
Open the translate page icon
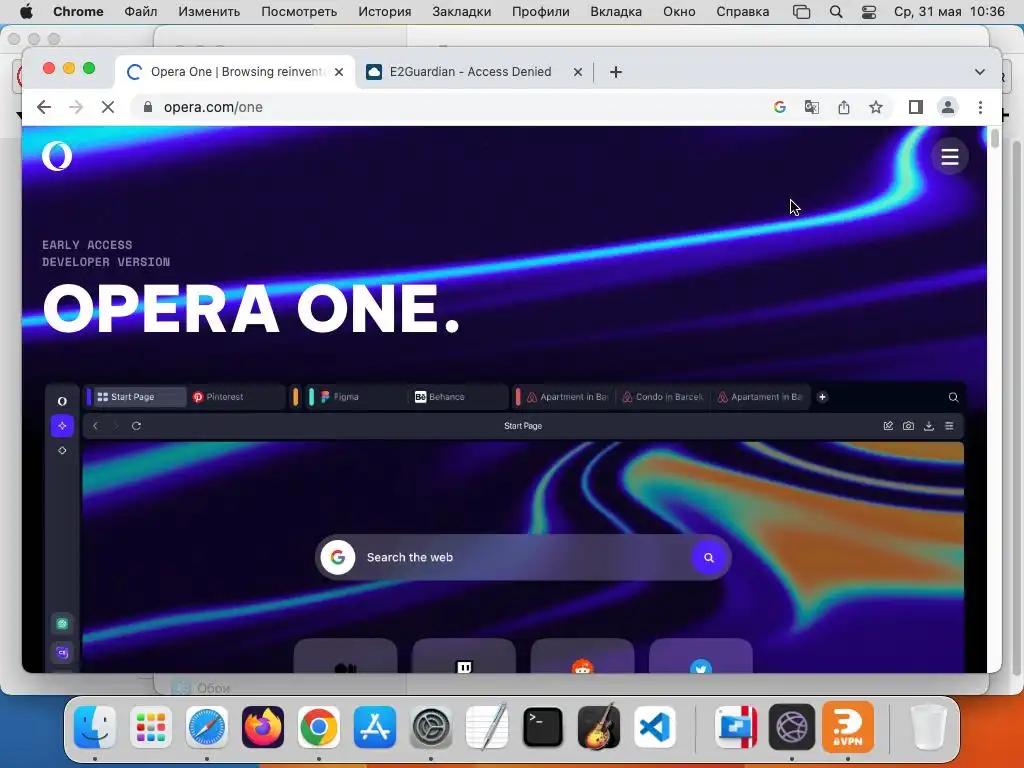tap(812, 107)
